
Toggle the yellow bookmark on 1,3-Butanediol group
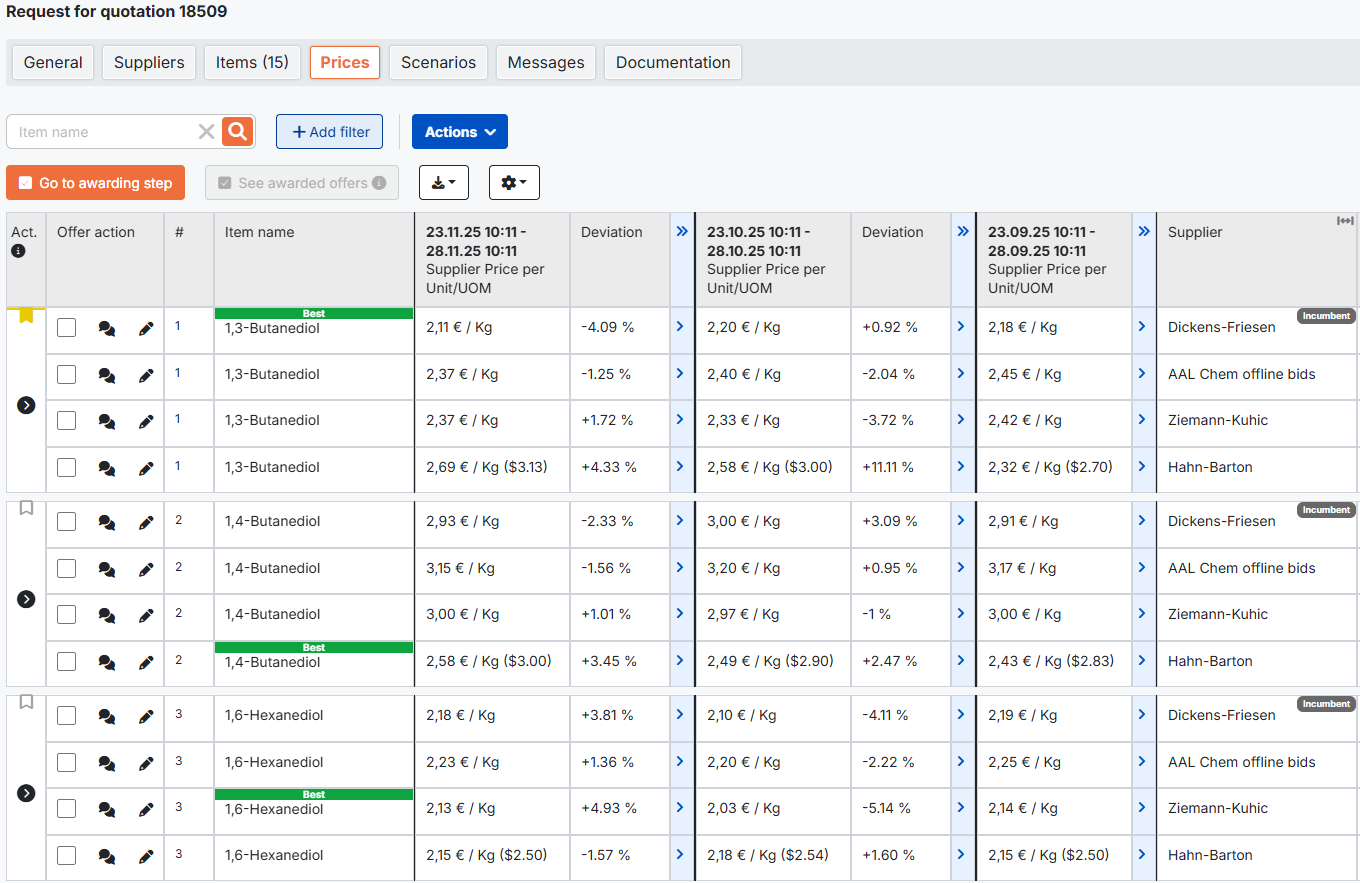point(26,315)
